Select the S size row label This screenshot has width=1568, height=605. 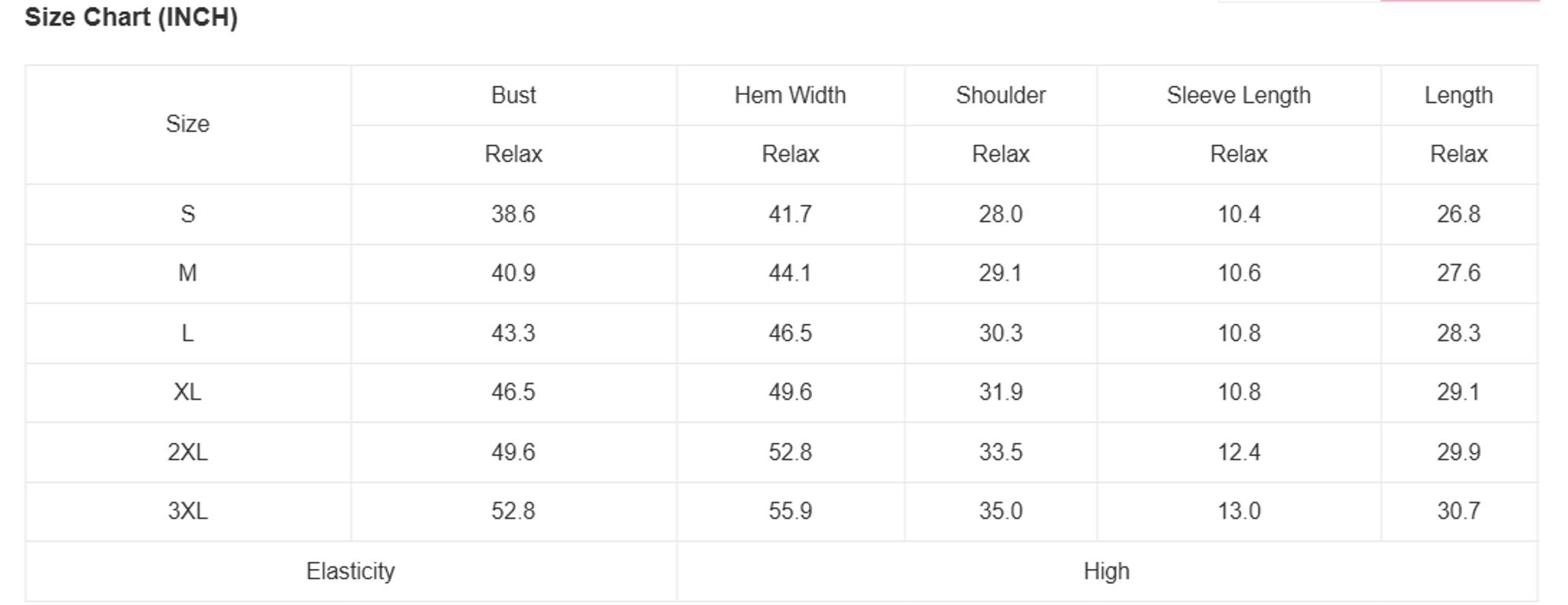pos(187,214)
